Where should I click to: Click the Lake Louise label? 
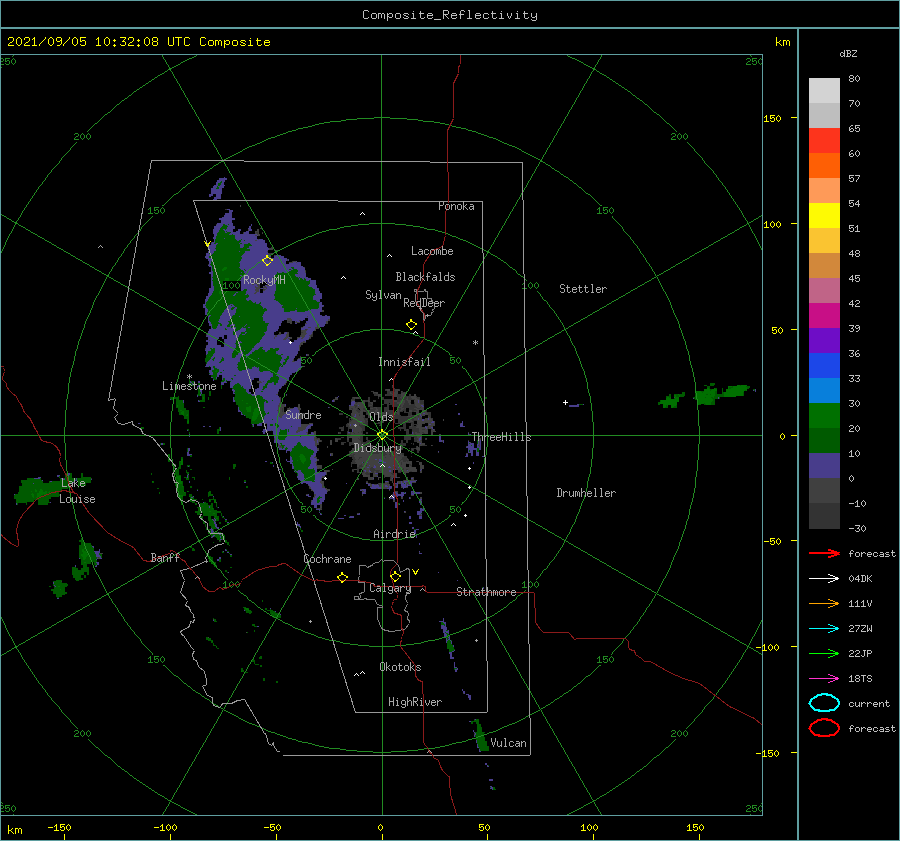(77, 491)
